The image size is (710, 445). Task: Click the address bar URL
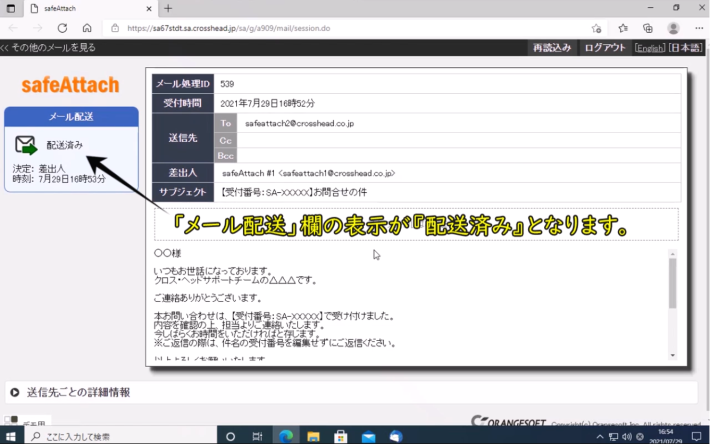[x=229, y=28]
